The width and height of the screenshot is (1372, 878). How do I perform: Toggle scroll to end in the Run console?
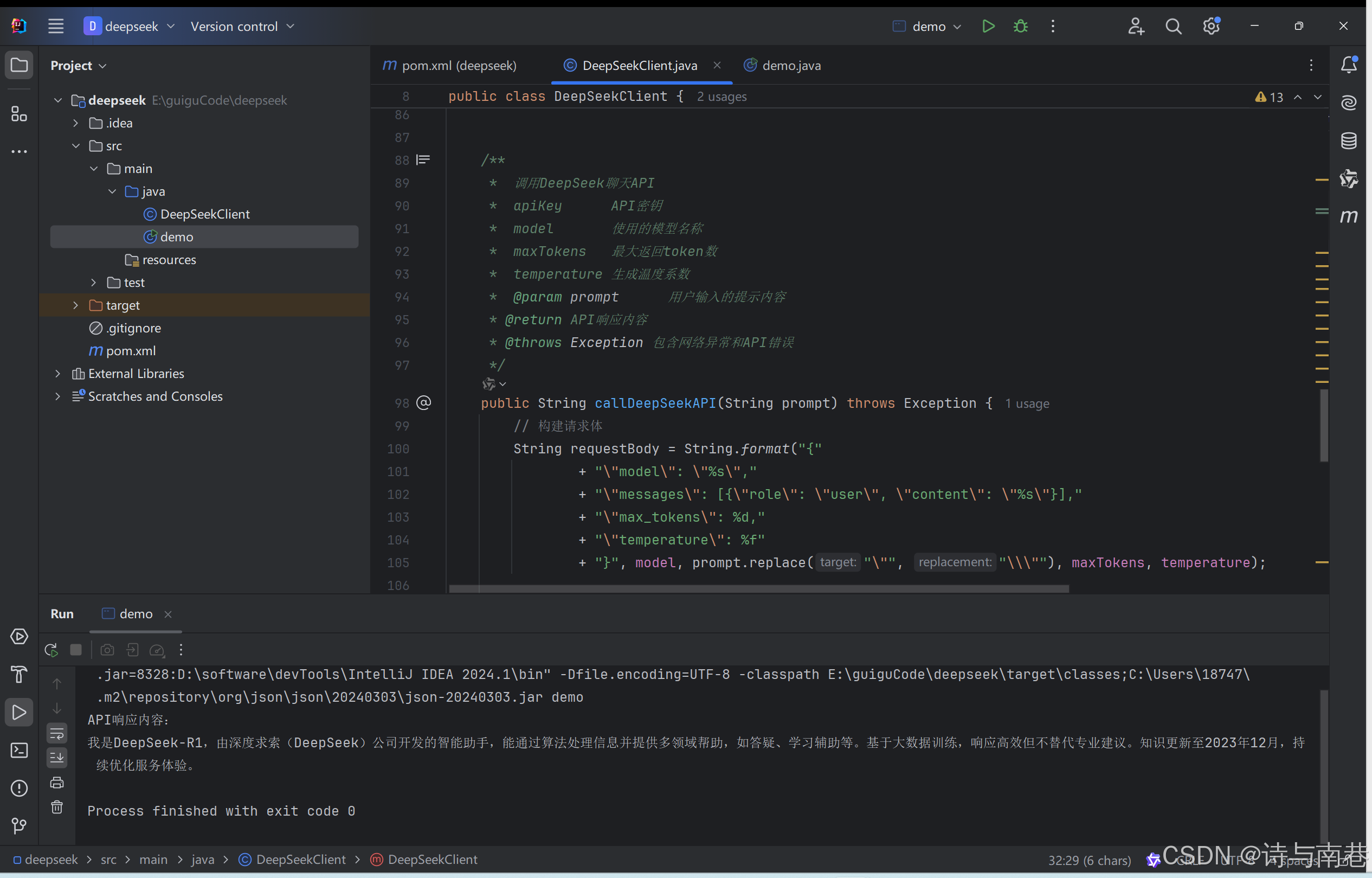point(57,758)
